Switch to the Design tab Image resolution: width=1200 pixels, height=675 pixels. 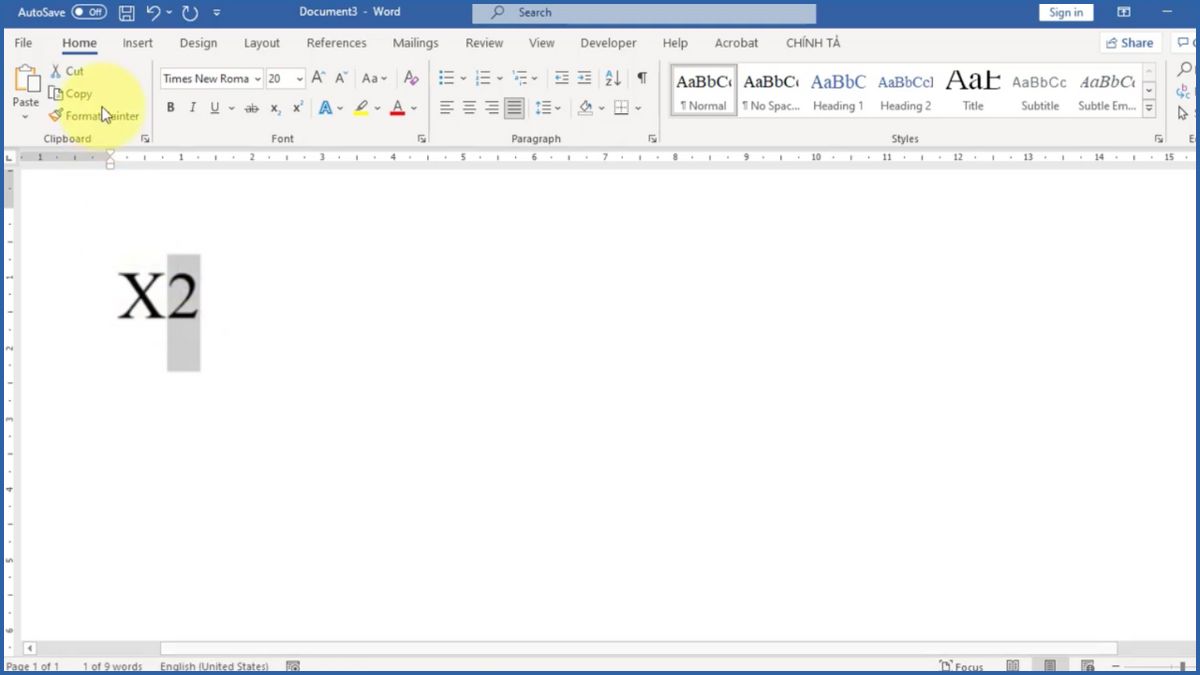(198, 43)
